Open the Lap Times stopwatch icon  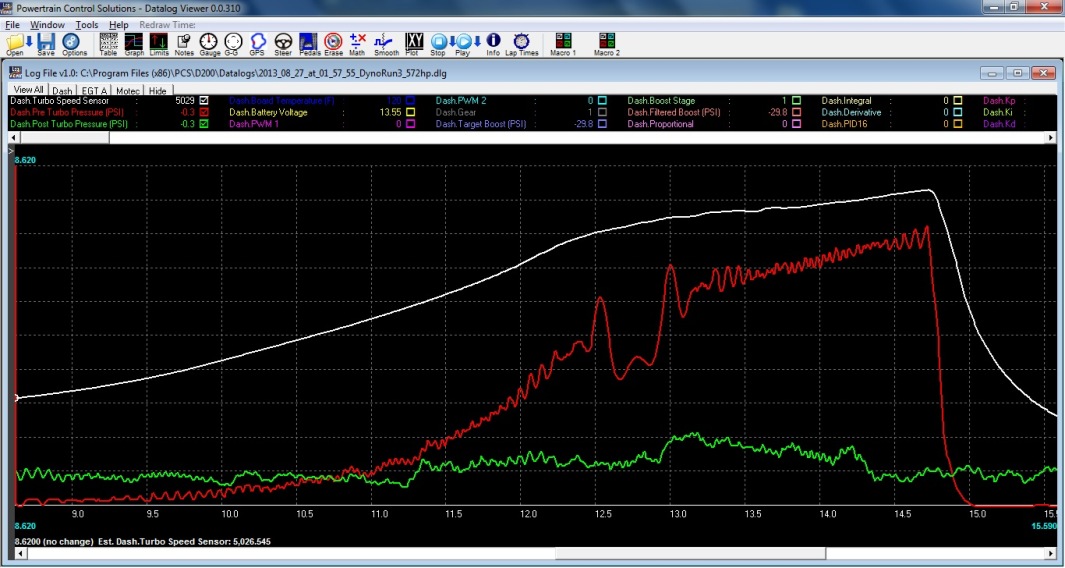(x=521, y=43)
